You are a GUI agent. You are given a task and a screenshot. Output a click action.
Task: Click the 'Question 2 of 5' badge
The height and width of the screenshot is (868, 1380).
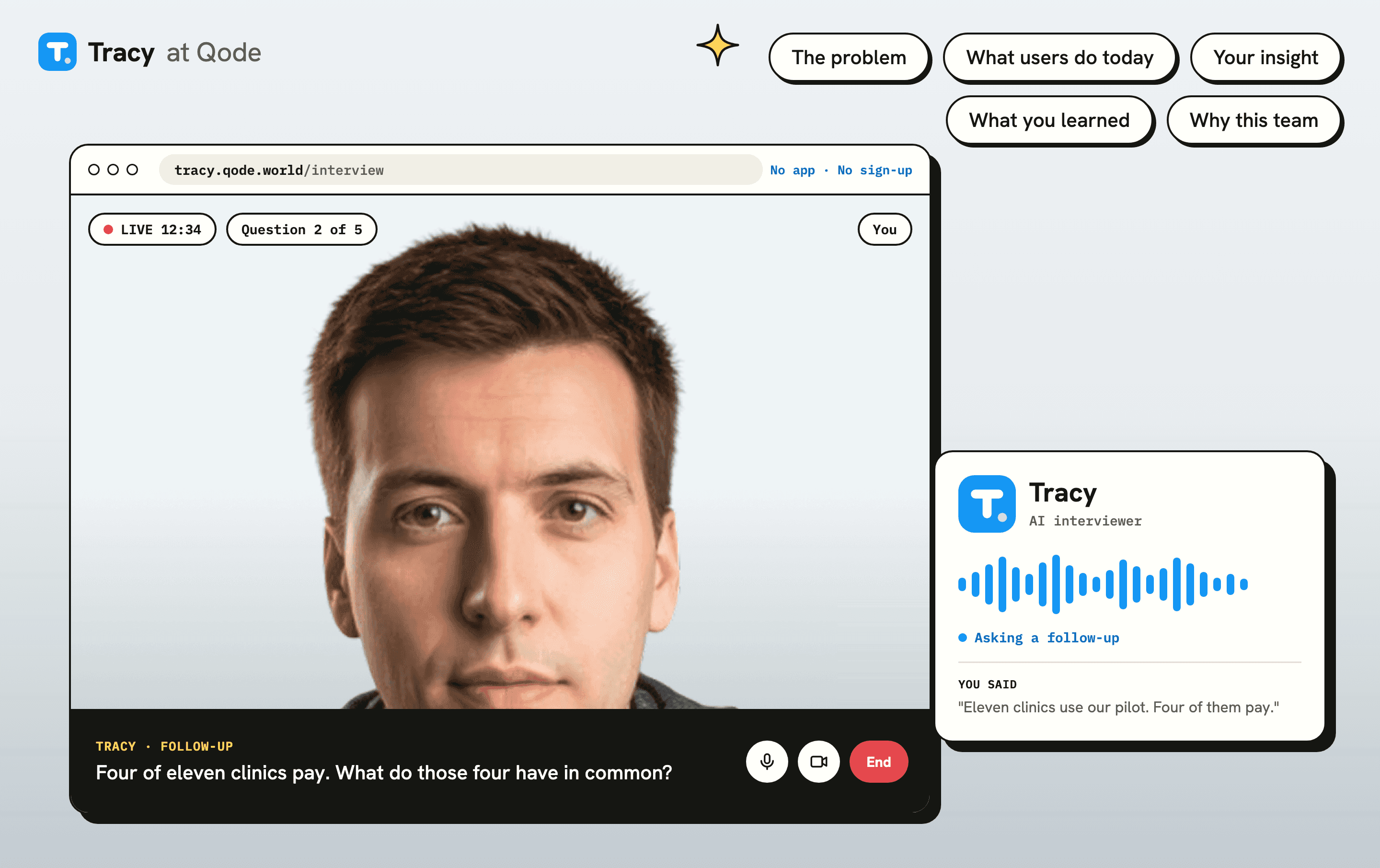(x=301, y=229)
